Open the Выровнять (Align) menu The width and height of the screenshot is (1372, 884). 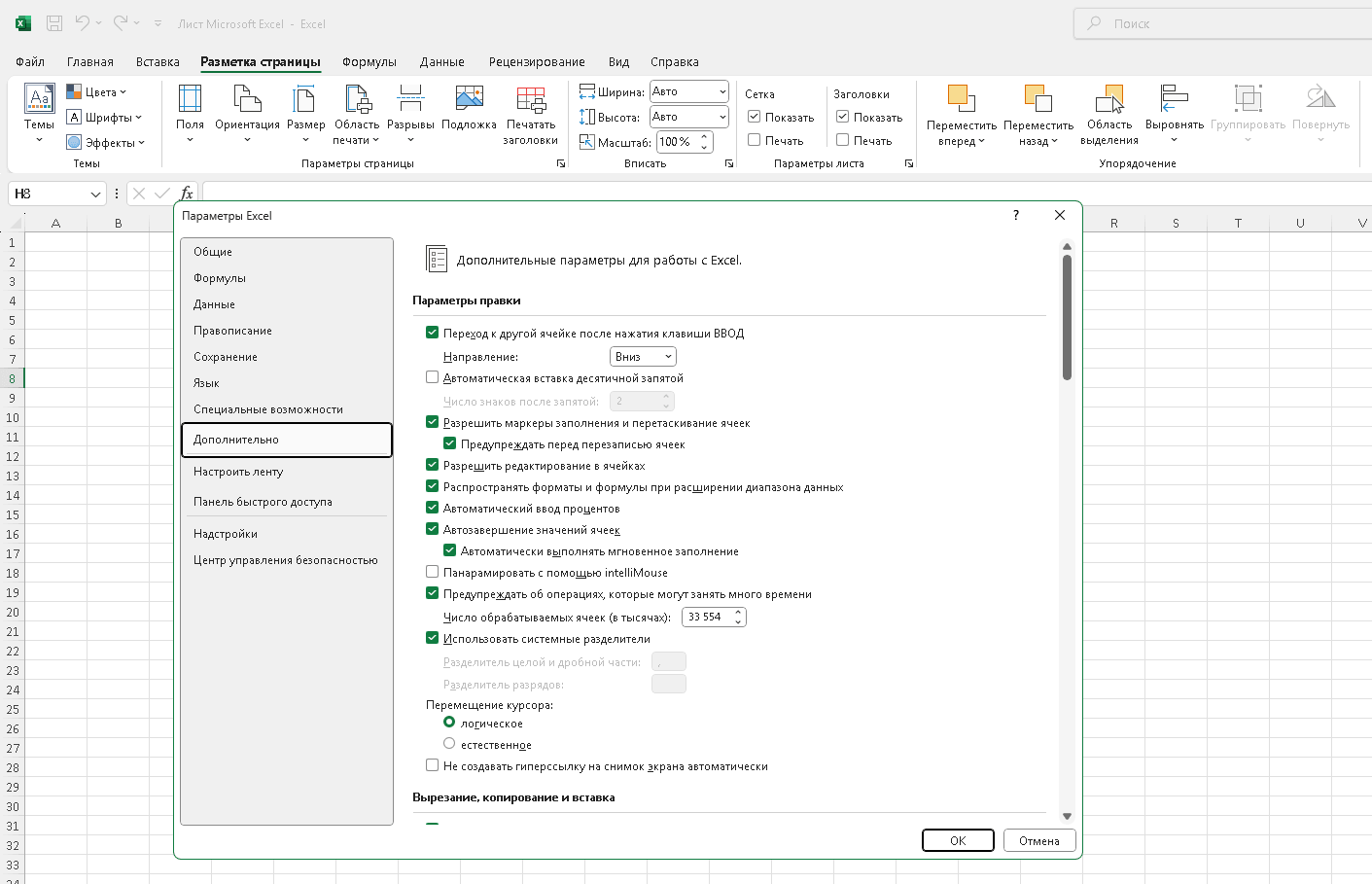[1175, 114]
